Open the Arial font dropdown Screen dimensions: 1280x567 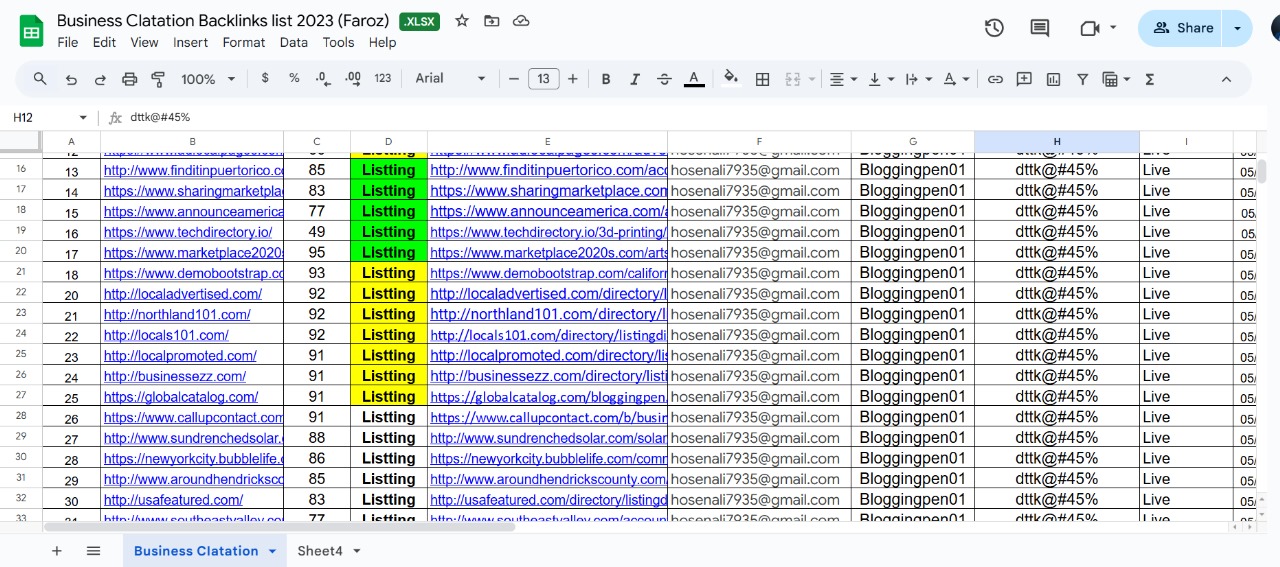(x=450, y=79)
